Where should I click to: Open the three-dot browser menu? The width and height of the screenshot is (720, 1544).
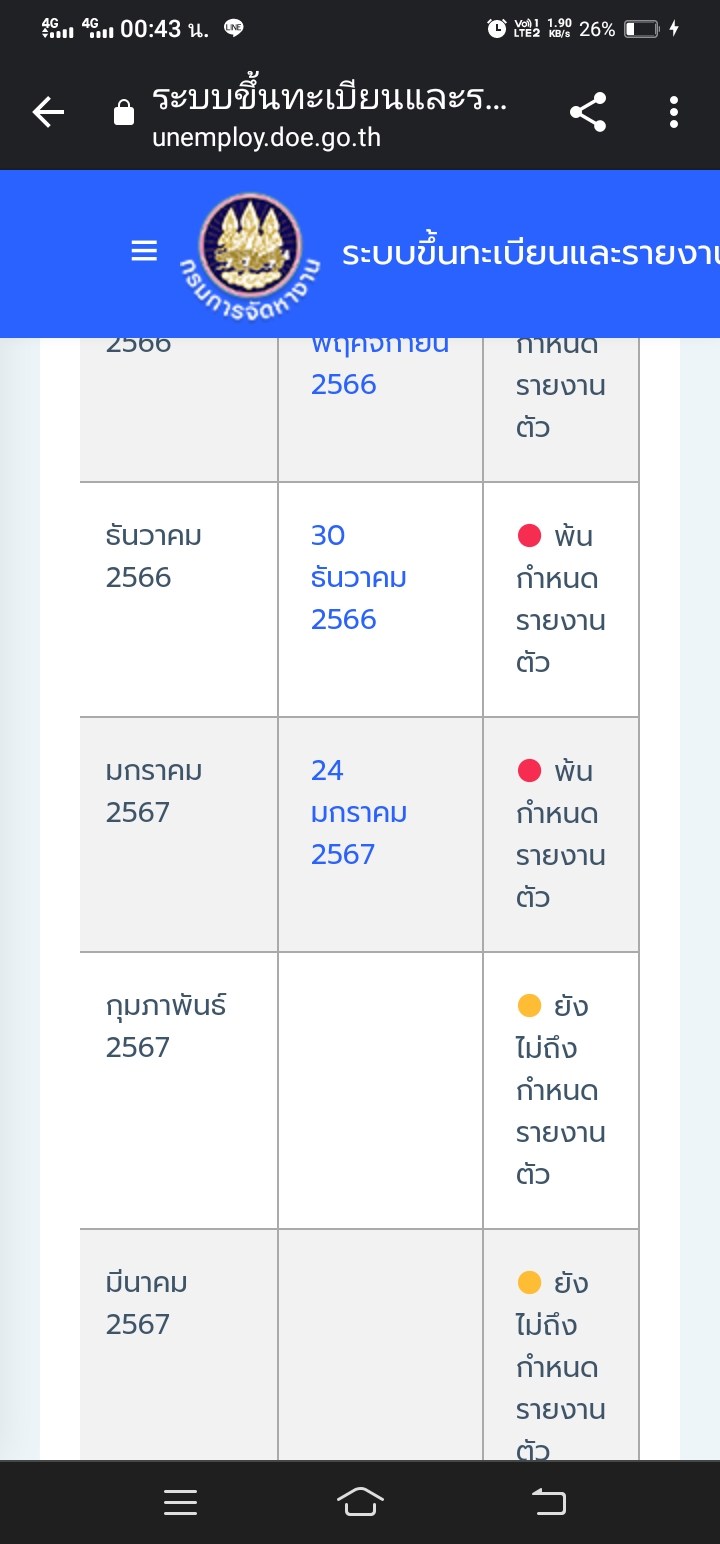coord(674,112)
